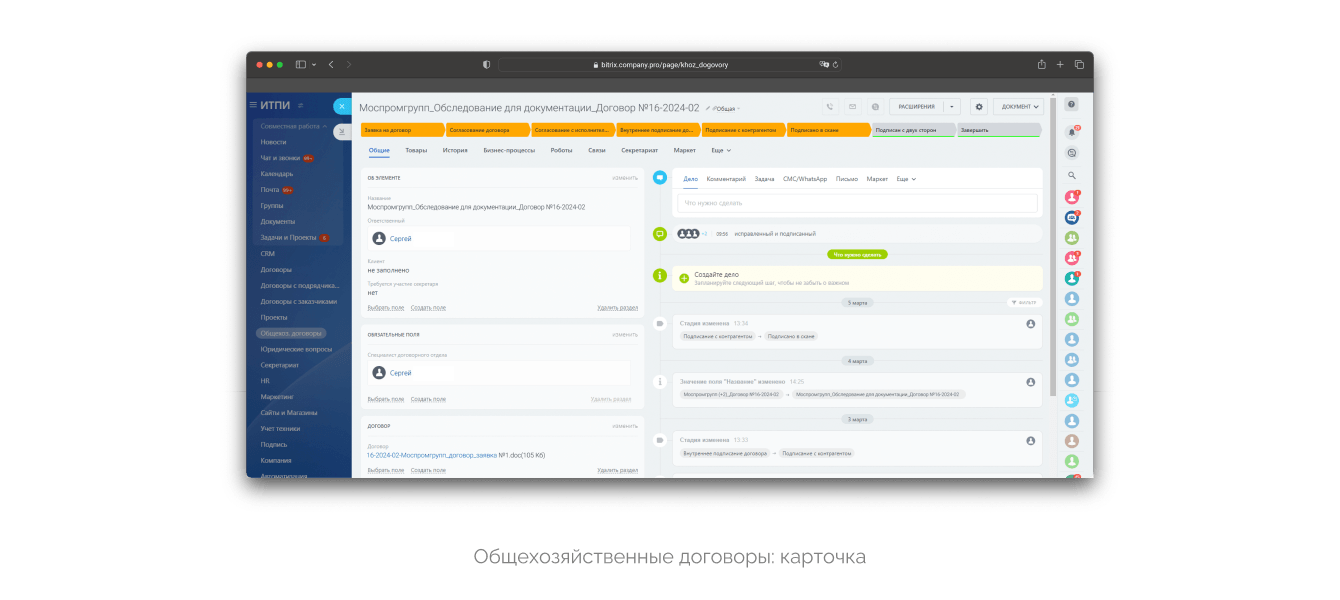
Task: Click the Что нужно сделать input field
Action: [x=857, y=203]
